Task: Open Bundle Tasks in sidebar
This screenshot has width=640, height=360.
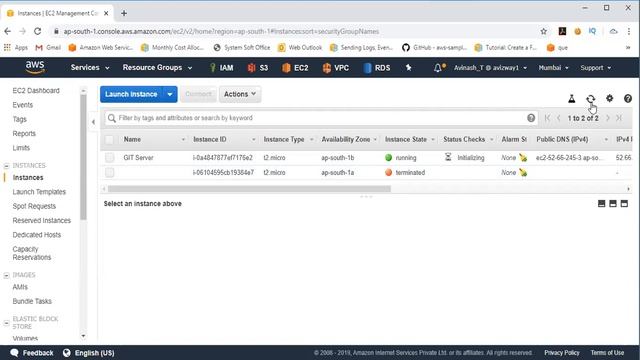Action: (32, 301)
